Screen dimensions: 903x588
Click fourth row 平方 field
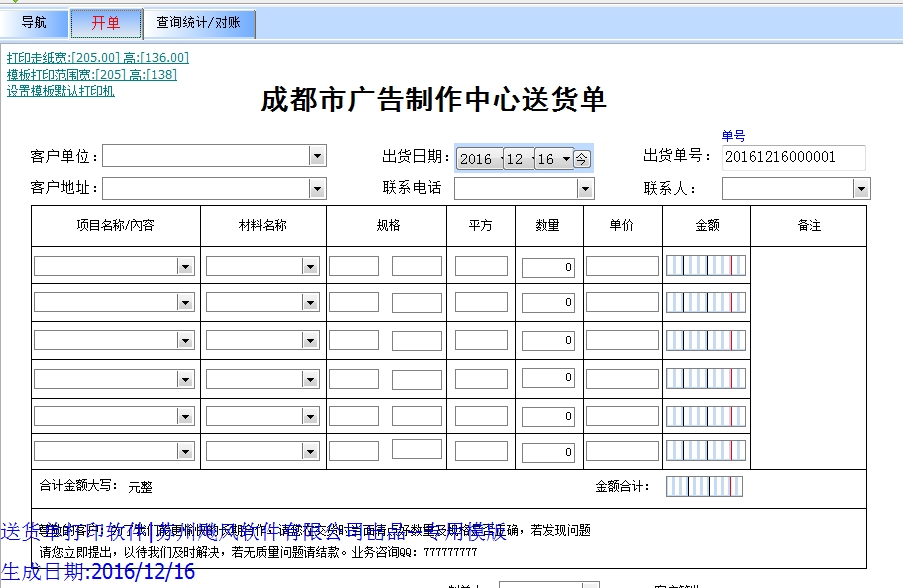[x=481, y=379]
